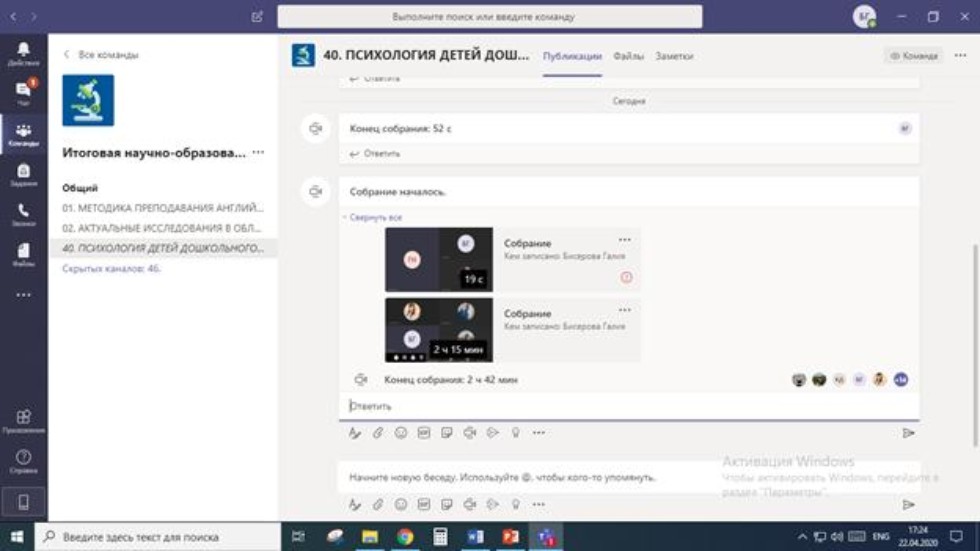Open emoji picker in new conversation toolbar

[401, 505]
